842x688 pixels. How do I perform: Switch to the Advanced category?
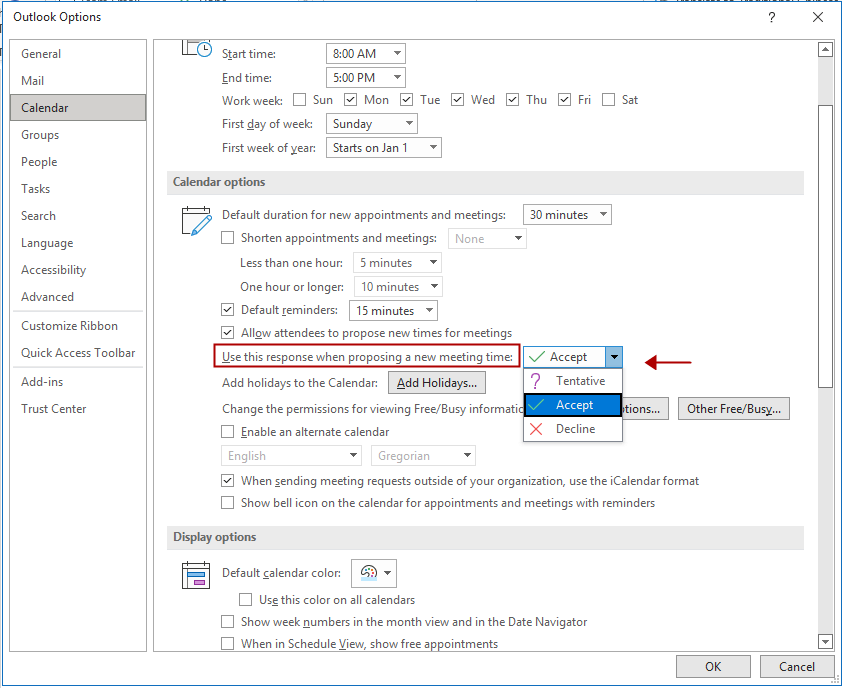pyautogui.click(x=47, y=297)
